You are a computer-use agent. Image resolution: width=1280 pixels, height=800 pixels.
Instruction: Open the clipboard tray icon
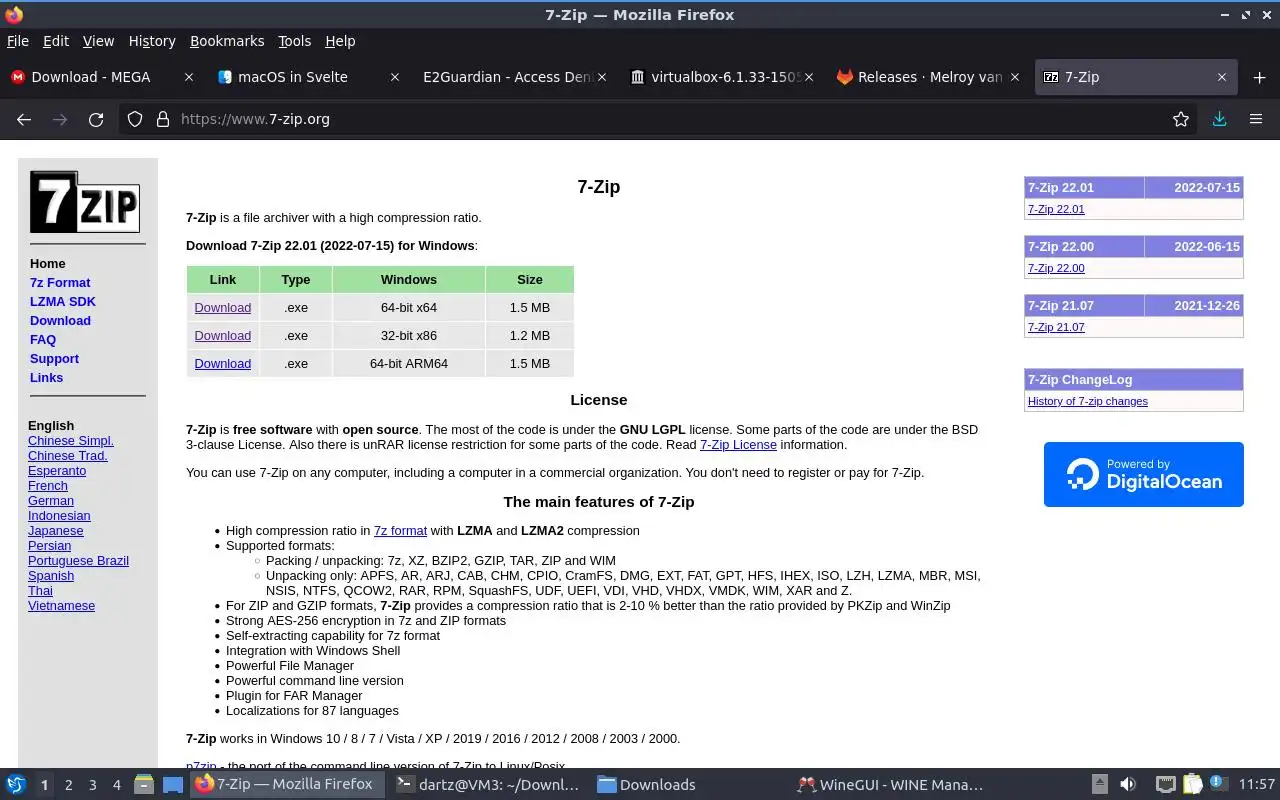coord(1192,785)
